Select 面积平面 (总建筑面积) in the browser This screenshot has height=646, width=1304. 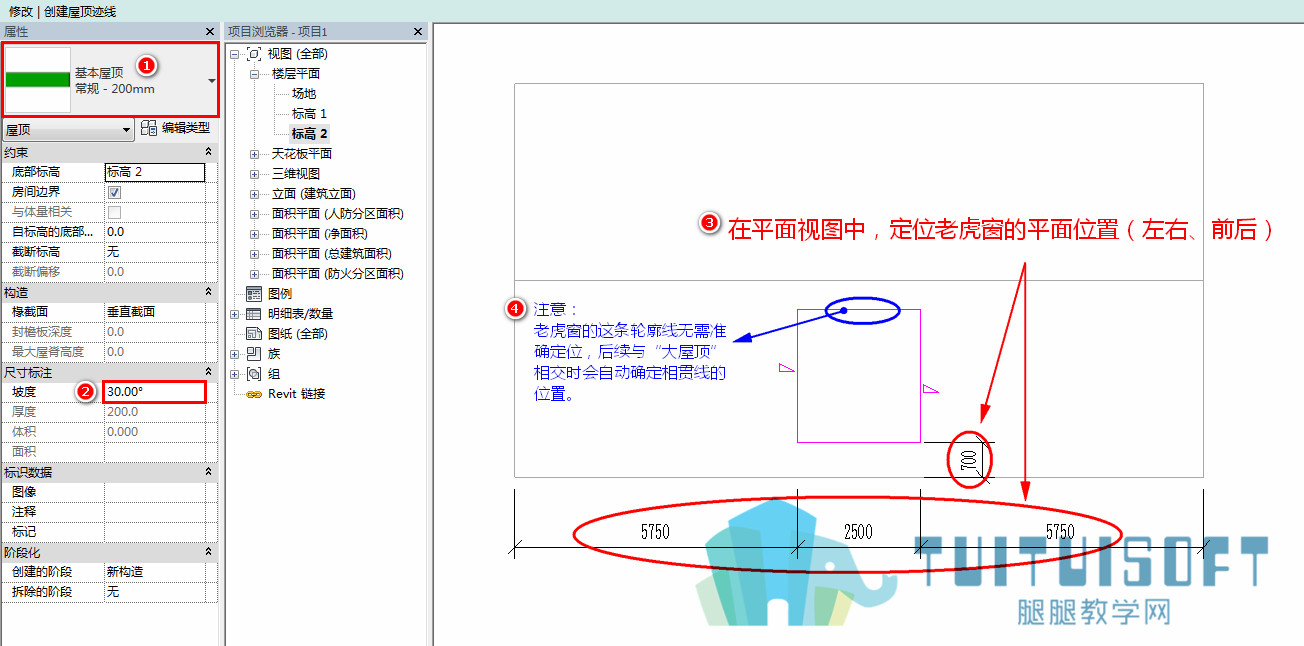332,254
